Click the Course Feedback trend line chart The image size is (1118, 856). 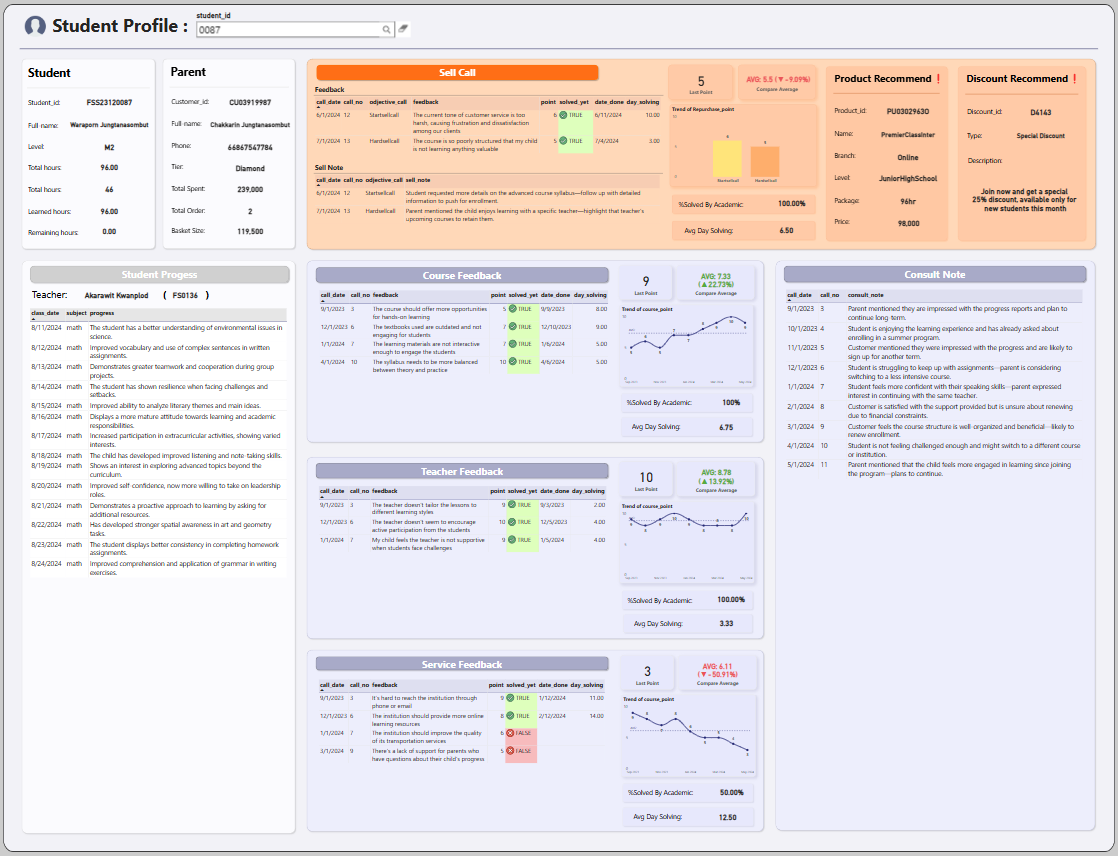point(687,345)
